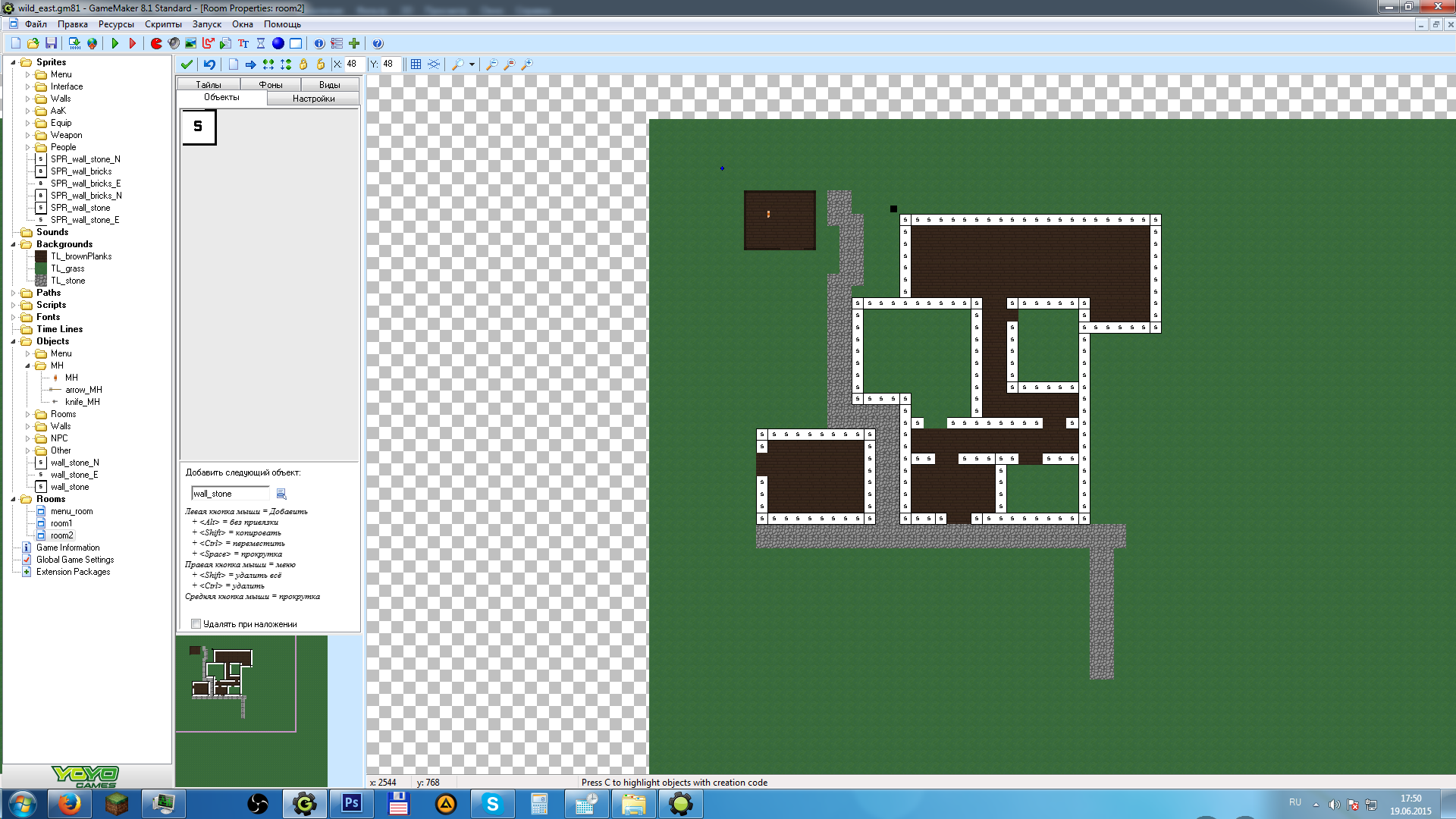Click the red Pacman create sprite icon
Screen dimensions: 1456x819
[x=156, y=43]
